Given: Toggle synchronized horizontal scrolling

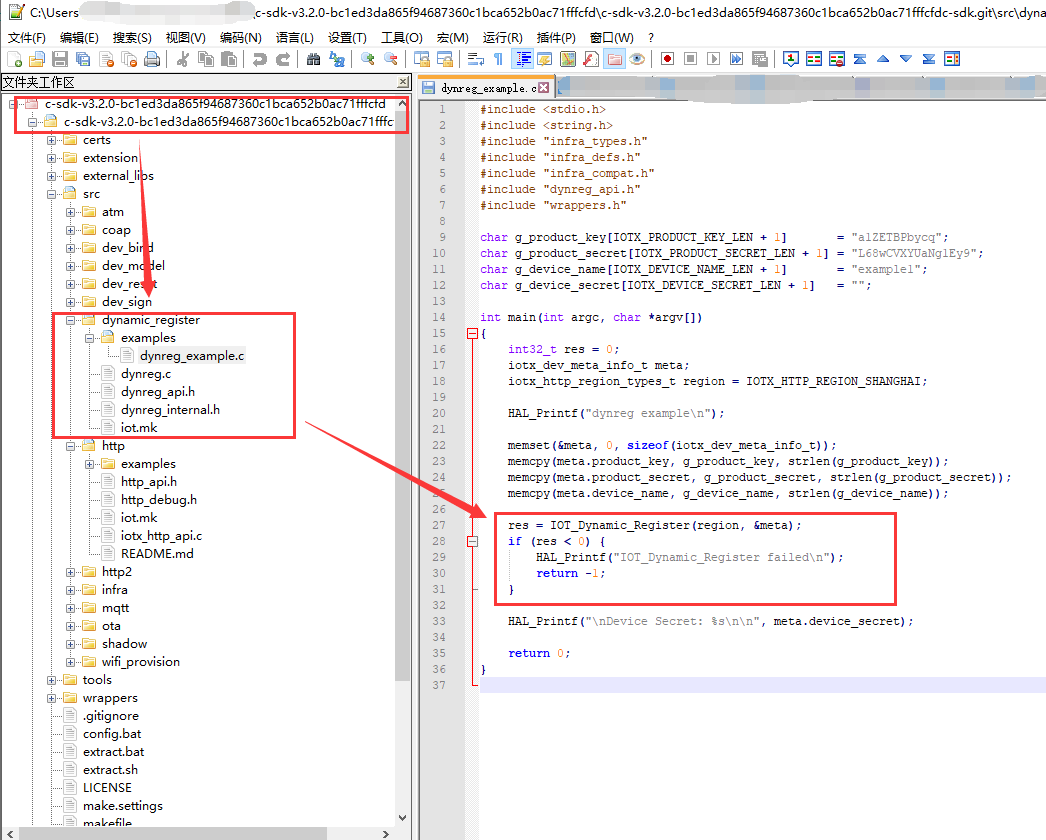Looking at the screenshot, I should [x=445, y=59].
